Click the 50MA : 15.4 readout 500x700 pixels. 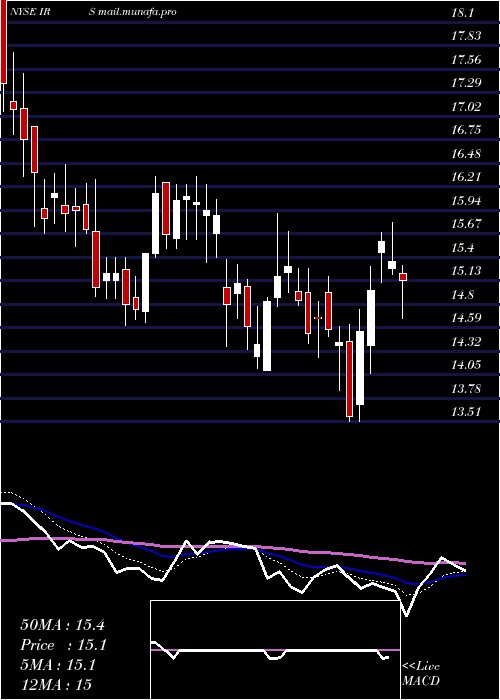tap(62, 625)
